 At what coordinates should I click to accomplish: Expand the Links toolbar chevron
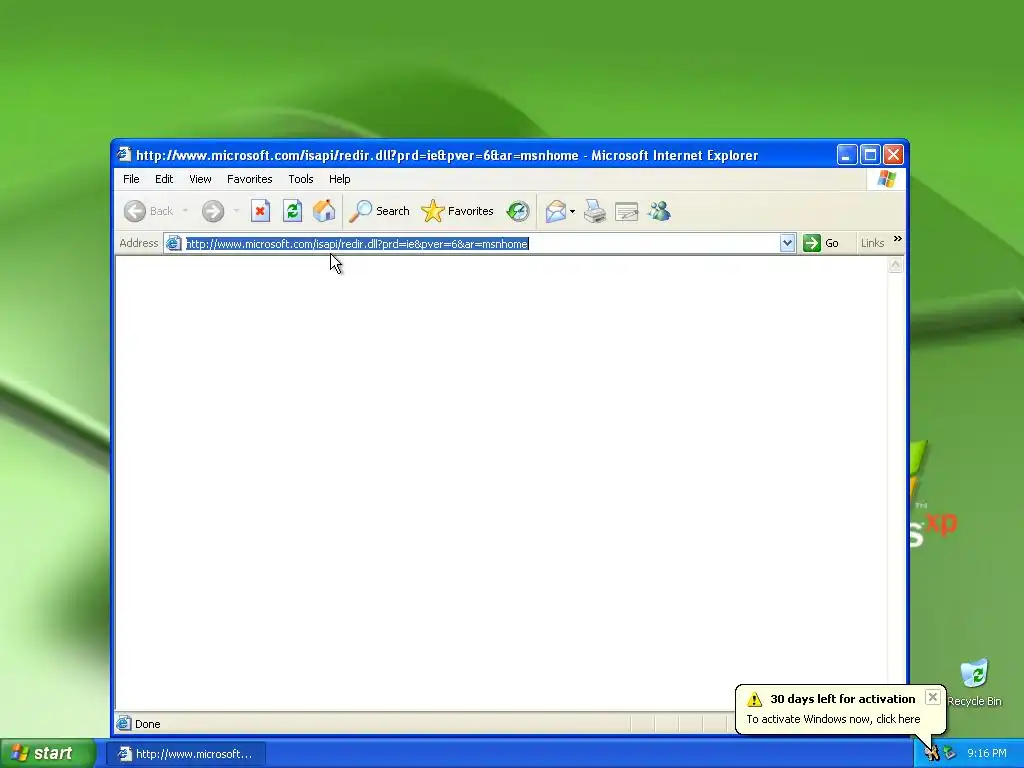point(898,239)
